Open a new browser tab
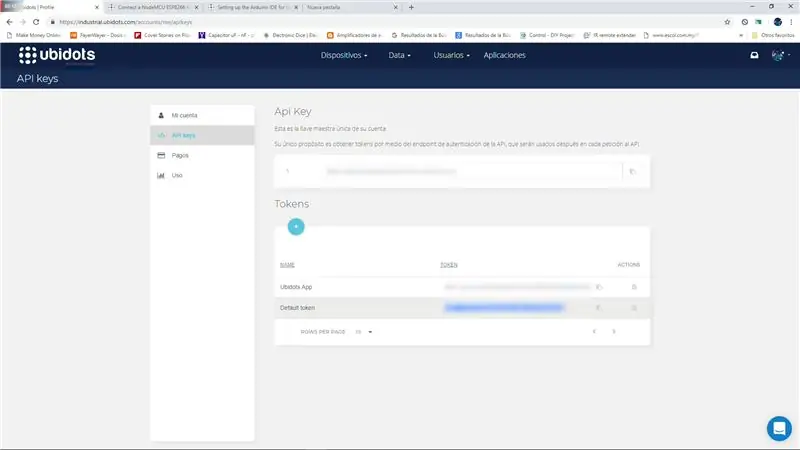The width and height of the screenshot is (800, 450). click(411, 7)
